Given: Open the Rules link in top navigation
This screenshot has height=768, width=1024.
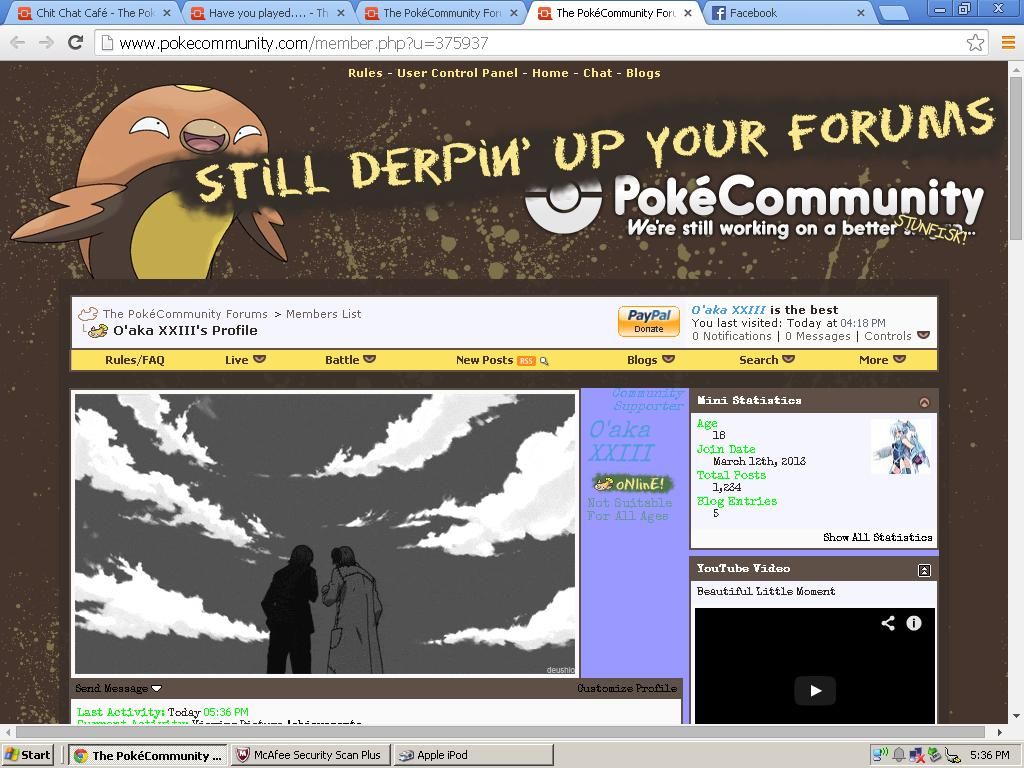Looking at the screenshot, I should pos(365,73).
